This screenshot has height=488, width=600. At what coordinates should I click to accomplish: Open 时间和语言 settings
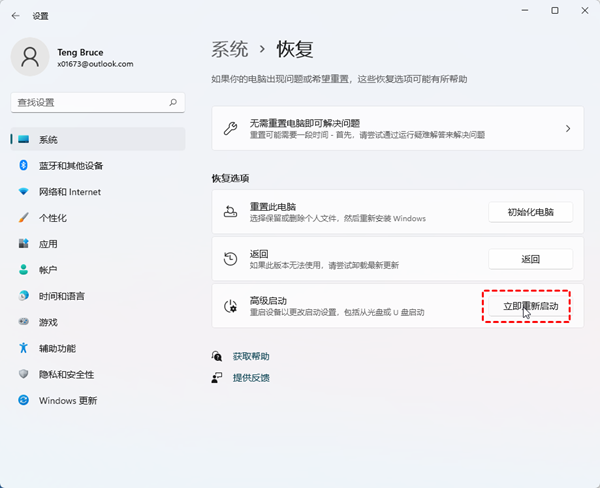tap(98, 295)
